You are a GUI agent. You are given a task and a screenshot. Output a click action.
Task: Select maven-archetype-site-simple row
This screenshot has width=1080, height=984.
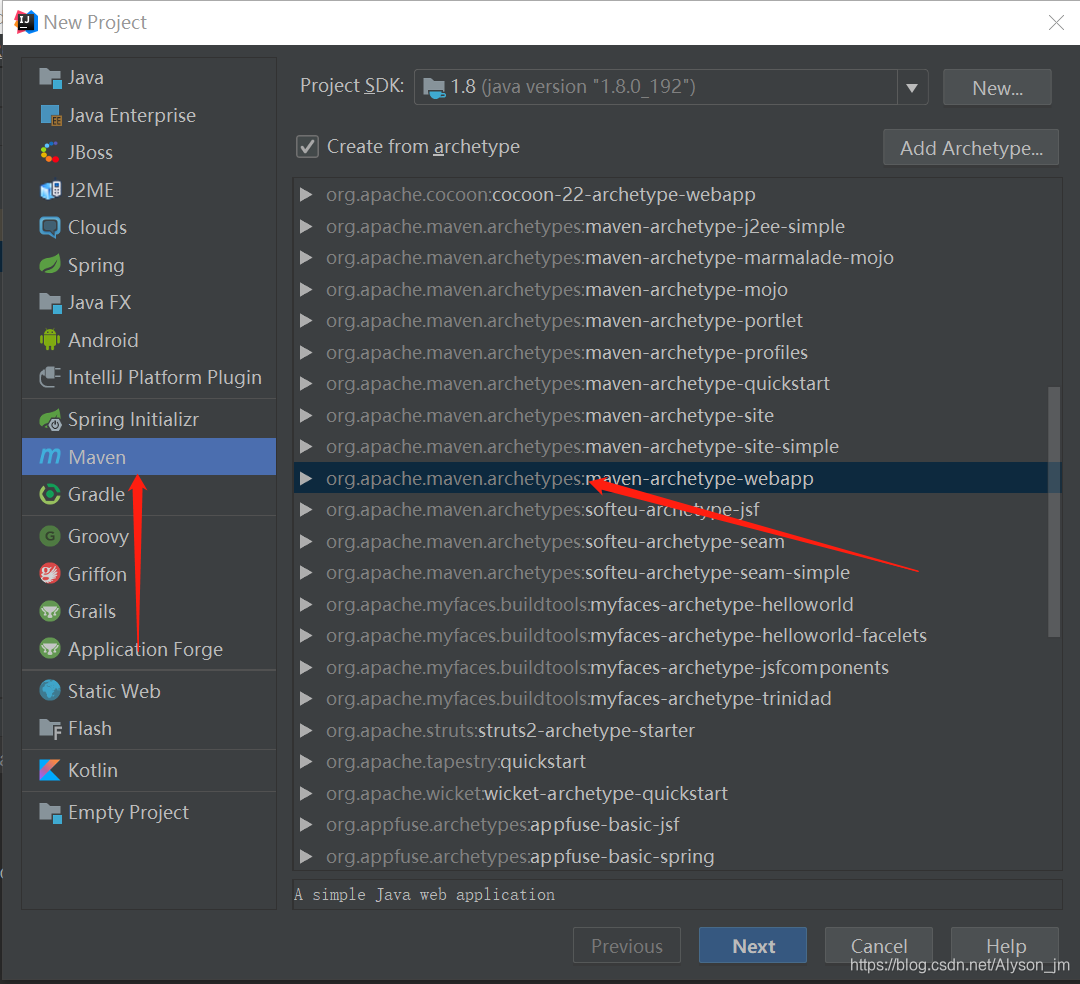[678, 447]
